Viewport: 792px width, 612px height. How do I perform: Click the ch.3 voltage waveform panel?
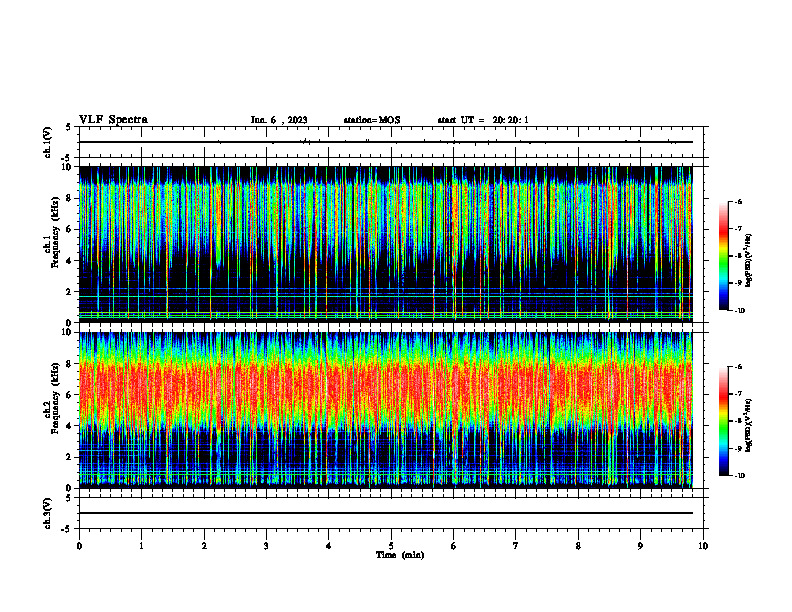[391, 513]
